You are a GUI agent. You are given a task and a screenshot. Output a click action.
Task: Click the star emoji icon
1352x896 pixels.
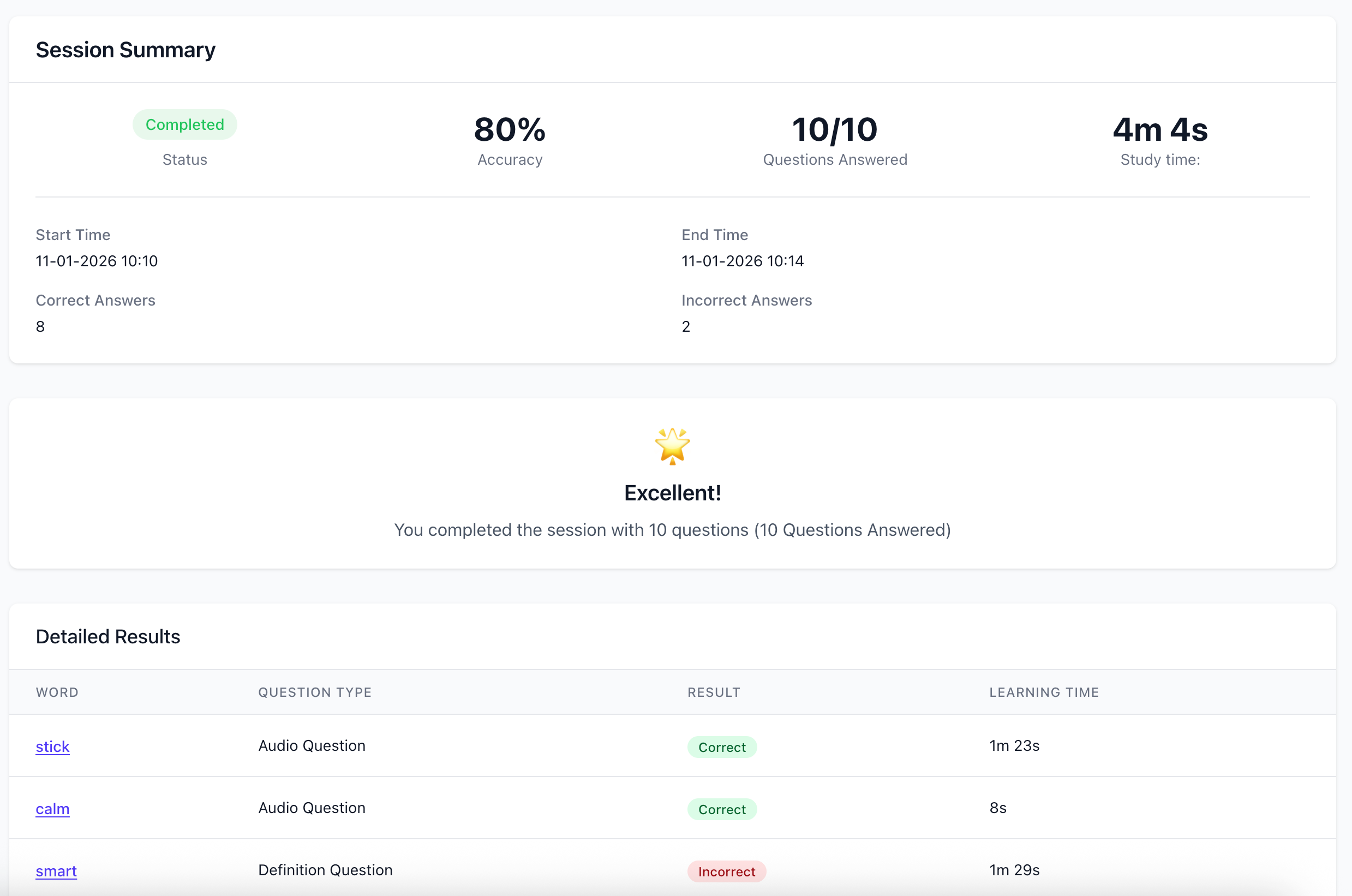(672, 446)
